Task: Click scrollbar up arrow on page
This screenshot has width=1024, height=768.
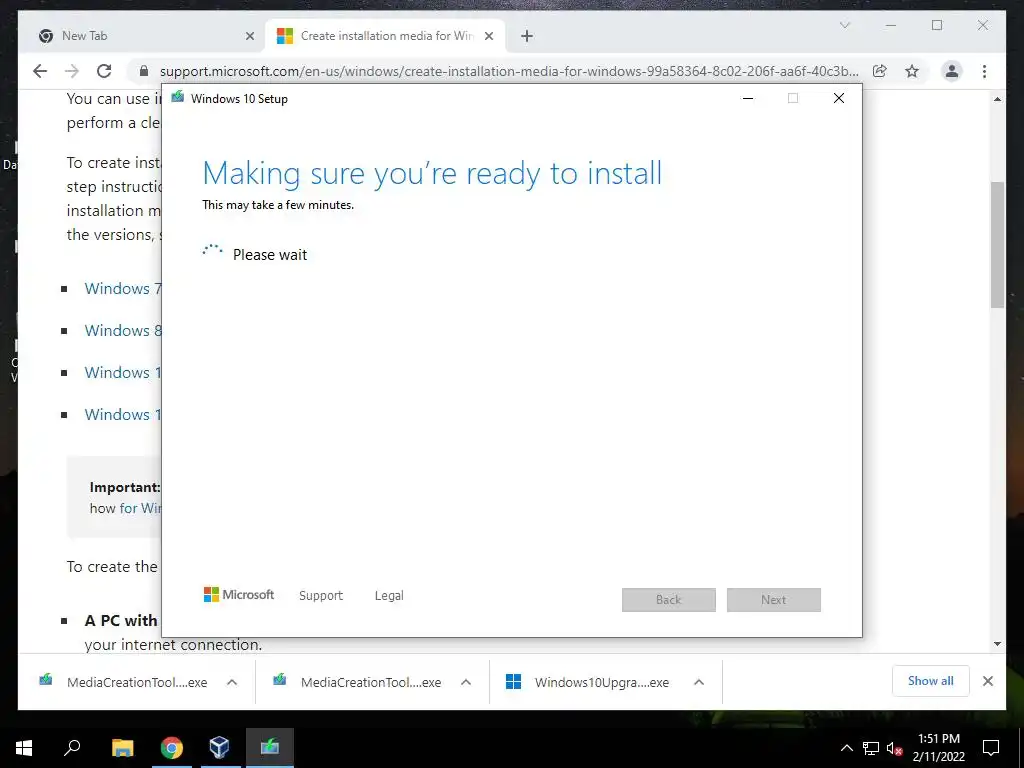Action: tap(997, 99)
